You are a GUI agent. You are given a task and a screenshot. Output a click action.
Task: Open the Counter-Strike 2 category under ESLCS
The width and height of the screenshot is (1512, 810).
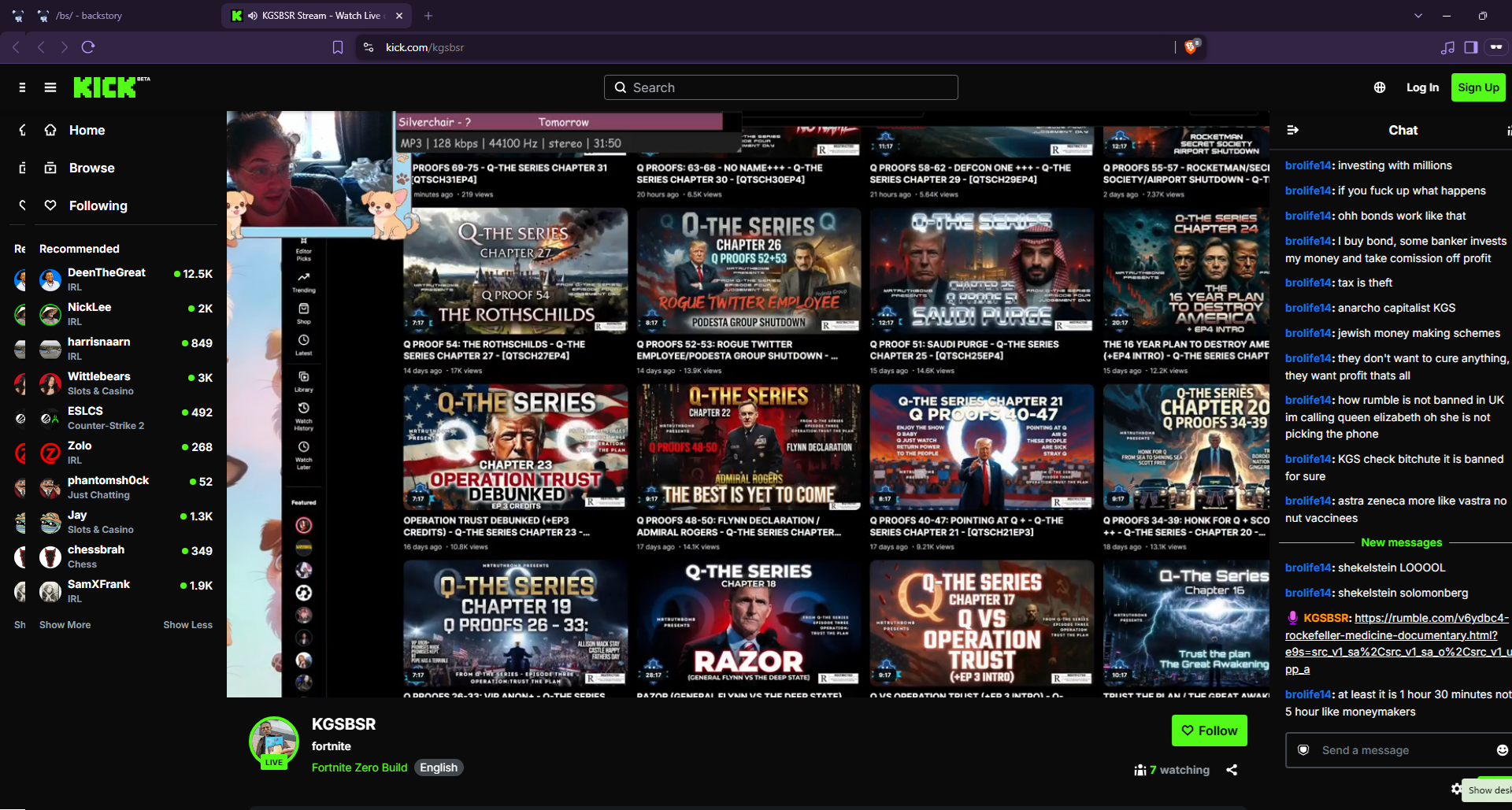tap(106, 426)
